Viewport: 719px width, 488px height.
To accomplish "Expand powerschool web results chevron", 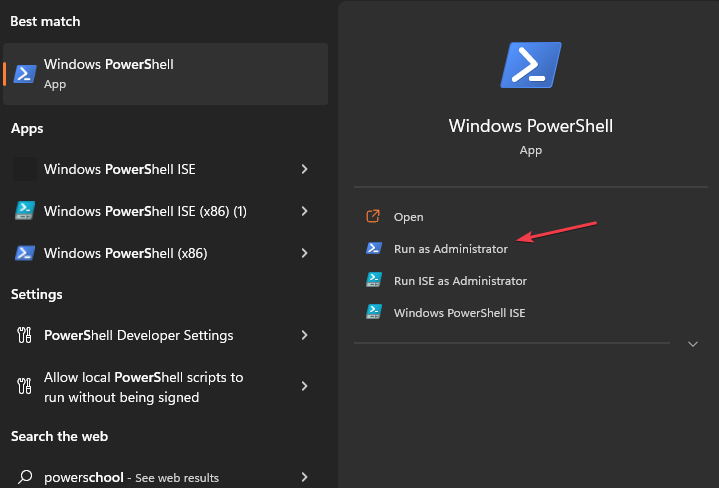I will coord(304,477).
